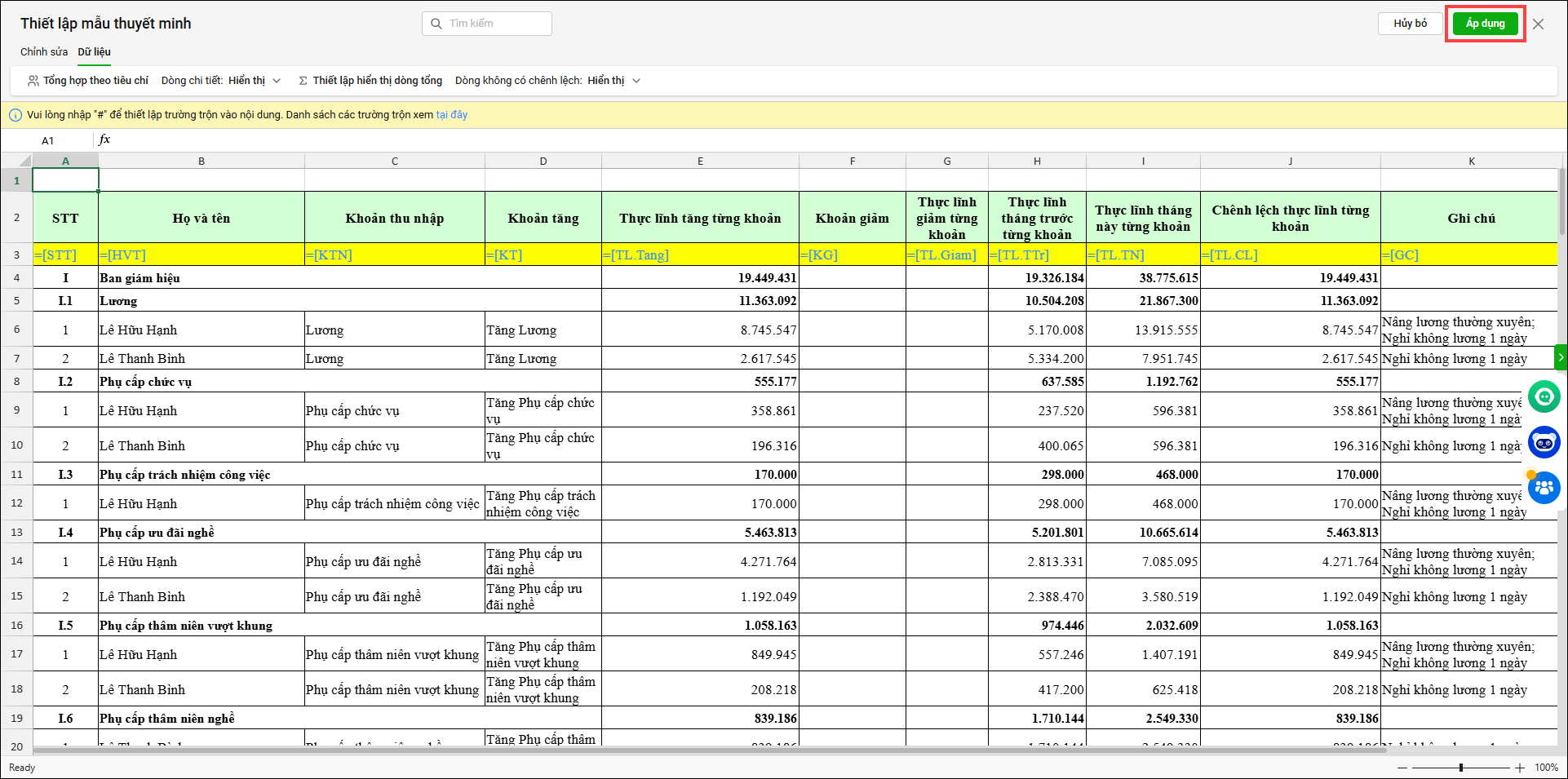
Task: Open the 'tại đây' link
Action: coord(451,115)
